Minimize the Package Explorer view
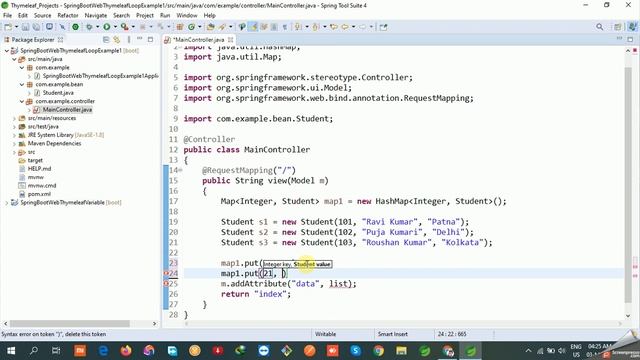This screenshot has height=360, width=640. [140, 39]
